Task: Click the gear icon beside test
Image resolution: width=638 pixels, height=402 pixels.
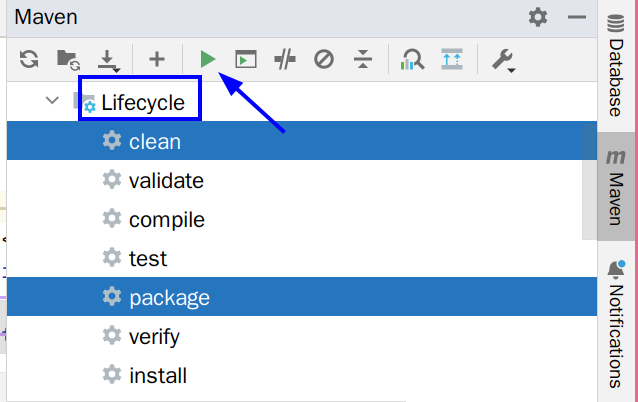Action: pyautogui.click(x=112, y=258)
